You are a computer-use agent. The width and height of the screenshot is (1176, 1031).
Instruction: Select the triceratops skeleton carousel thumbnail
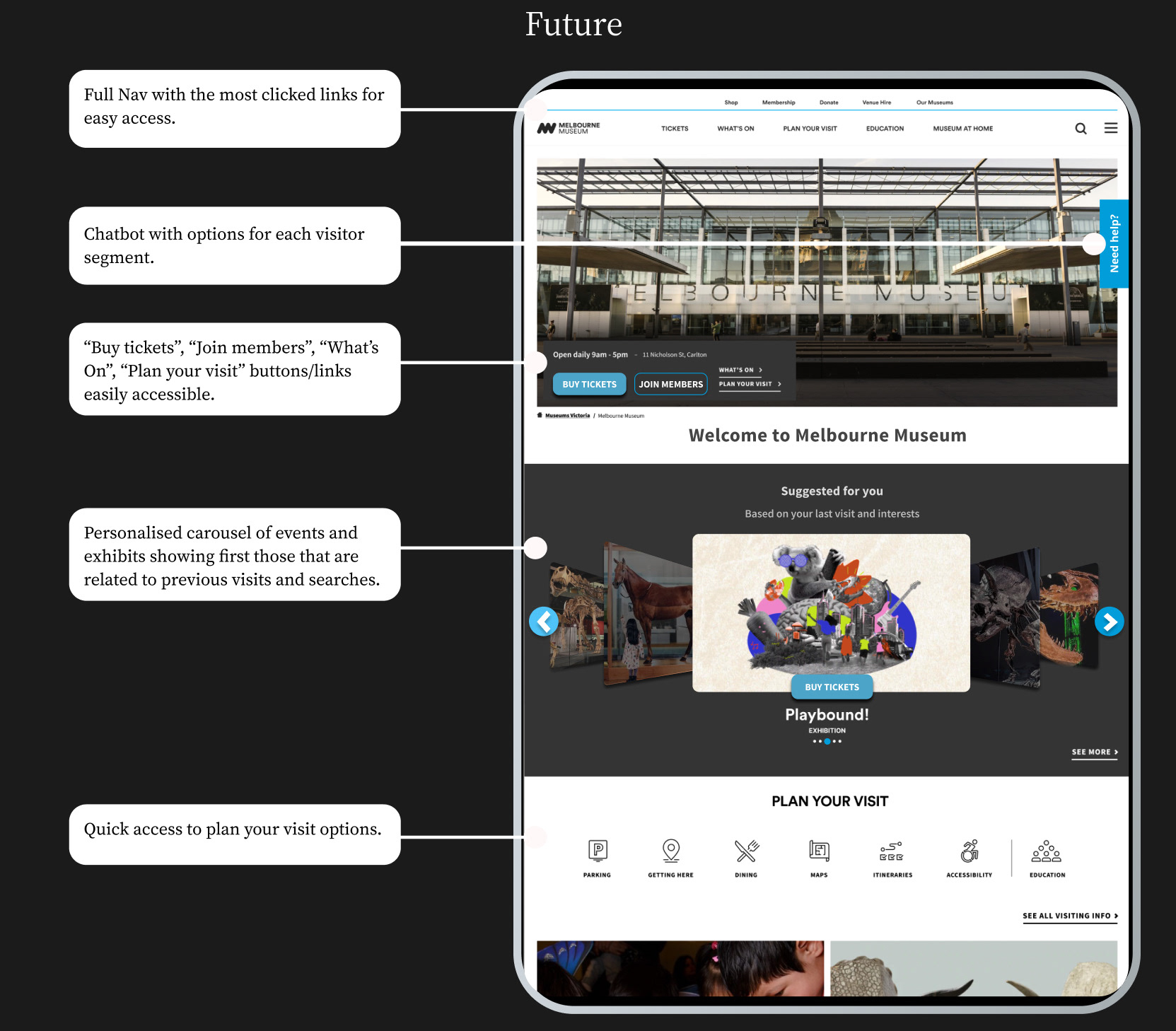coord(1006,617)
